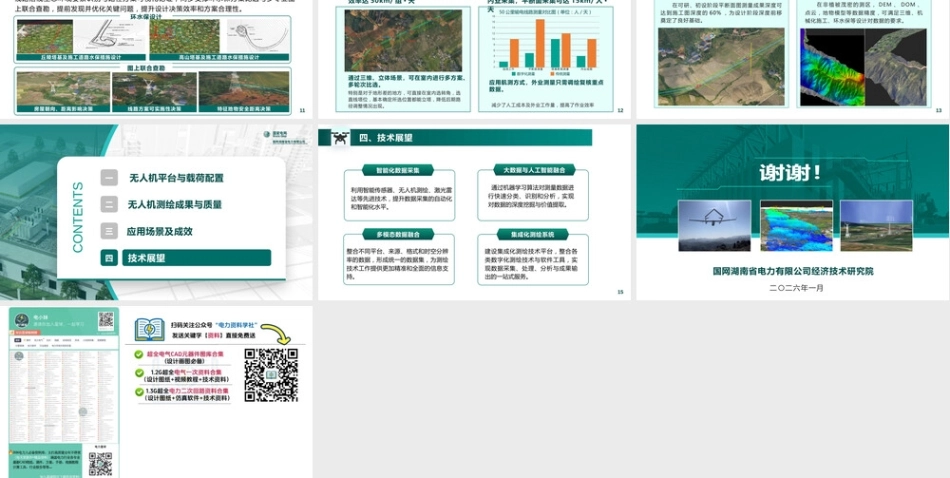Click the line (设计图纸+仿真软件+技术资料)
The image size is (950, 478).
coord(188,398)
